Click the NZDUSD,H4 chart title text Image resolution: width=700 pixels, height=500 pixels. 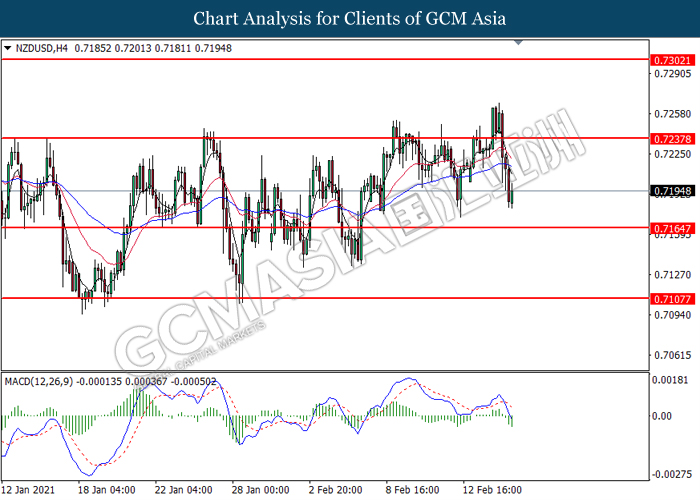click(42, 48)
